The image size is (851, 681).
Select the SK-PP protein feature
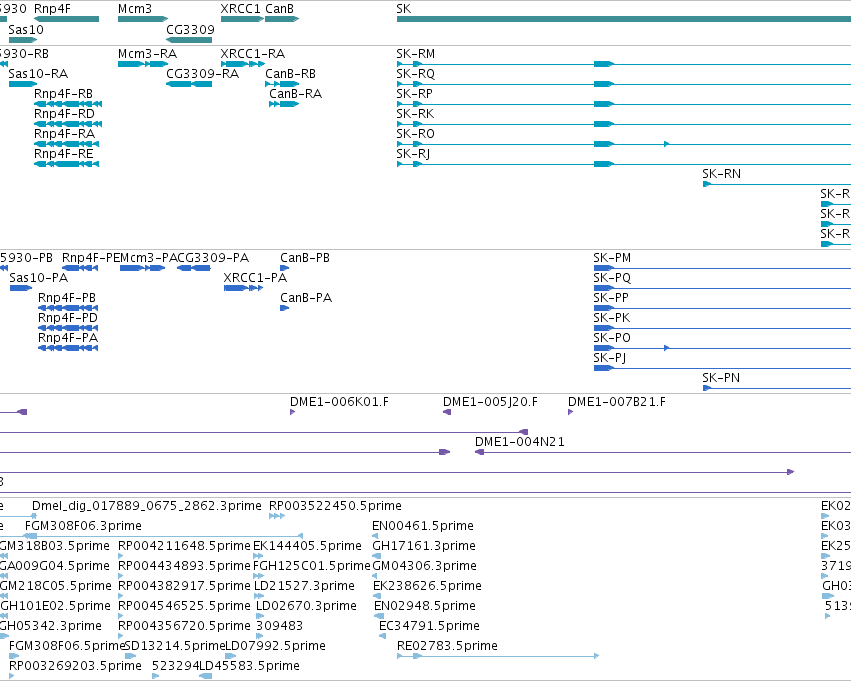click(x=722, y=308)
